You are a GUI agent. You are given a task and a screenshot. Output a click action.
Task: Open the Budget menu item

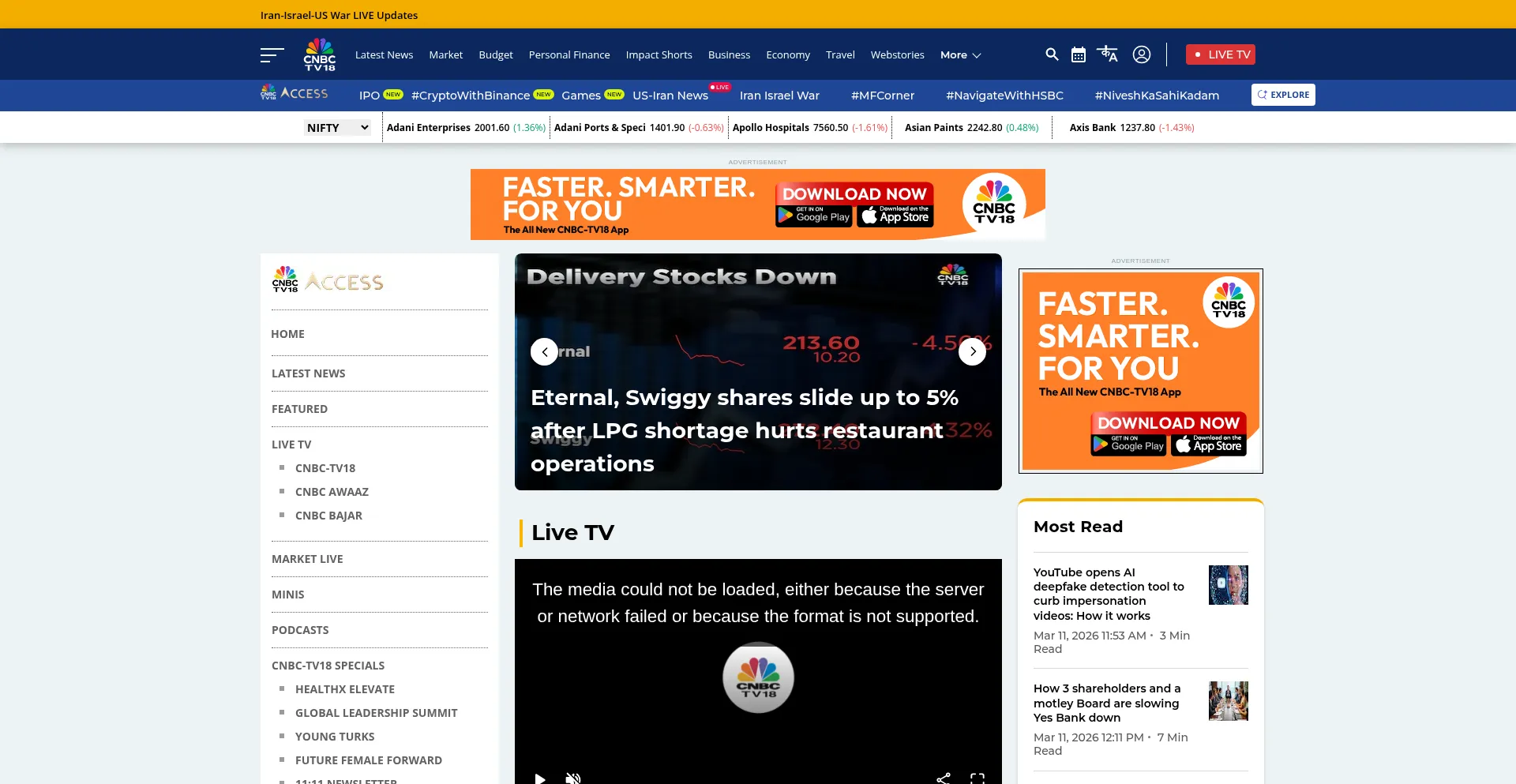tap(496, 54)
